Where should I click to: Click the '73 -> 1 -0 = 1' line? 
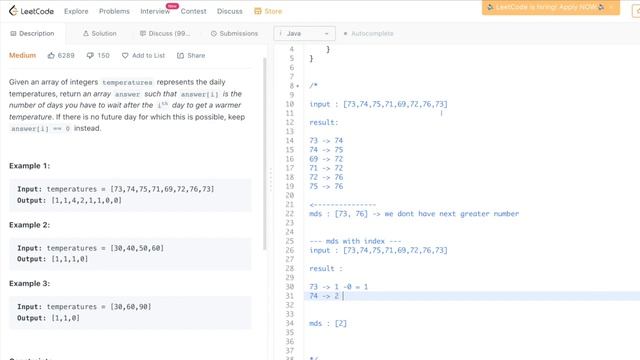338,287
